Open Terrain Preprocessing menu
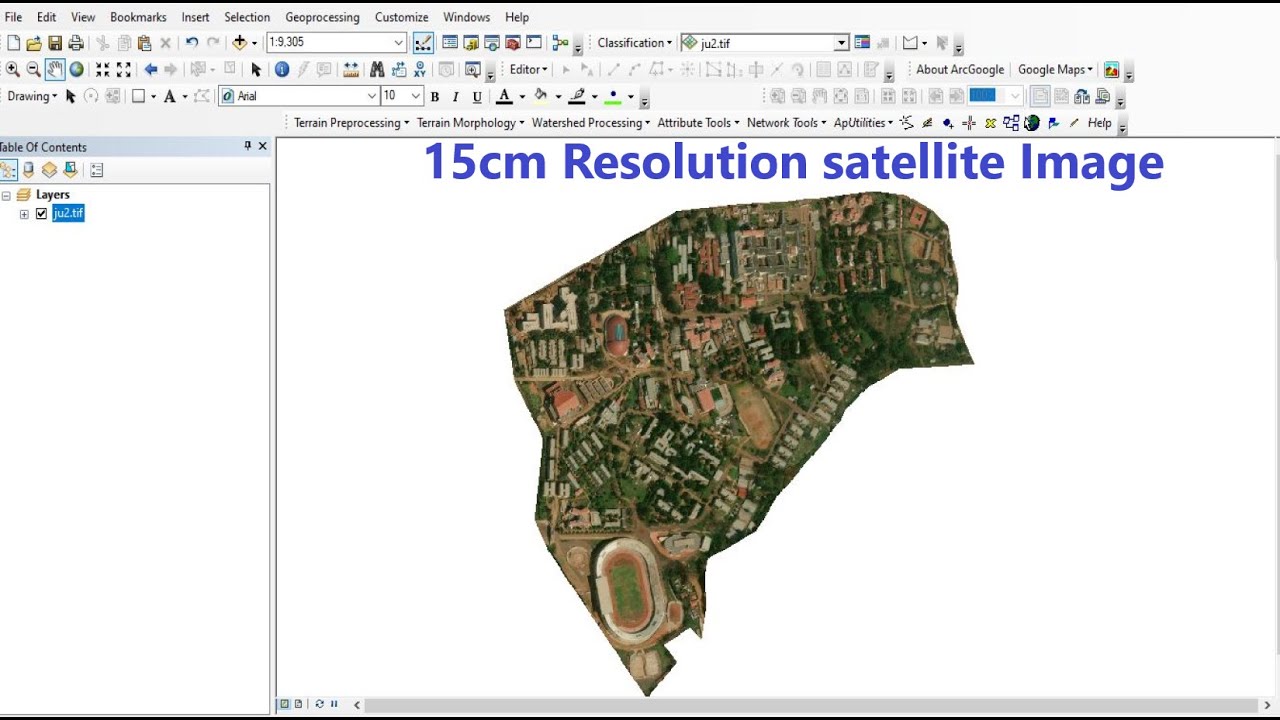 [x=351, y=123]
